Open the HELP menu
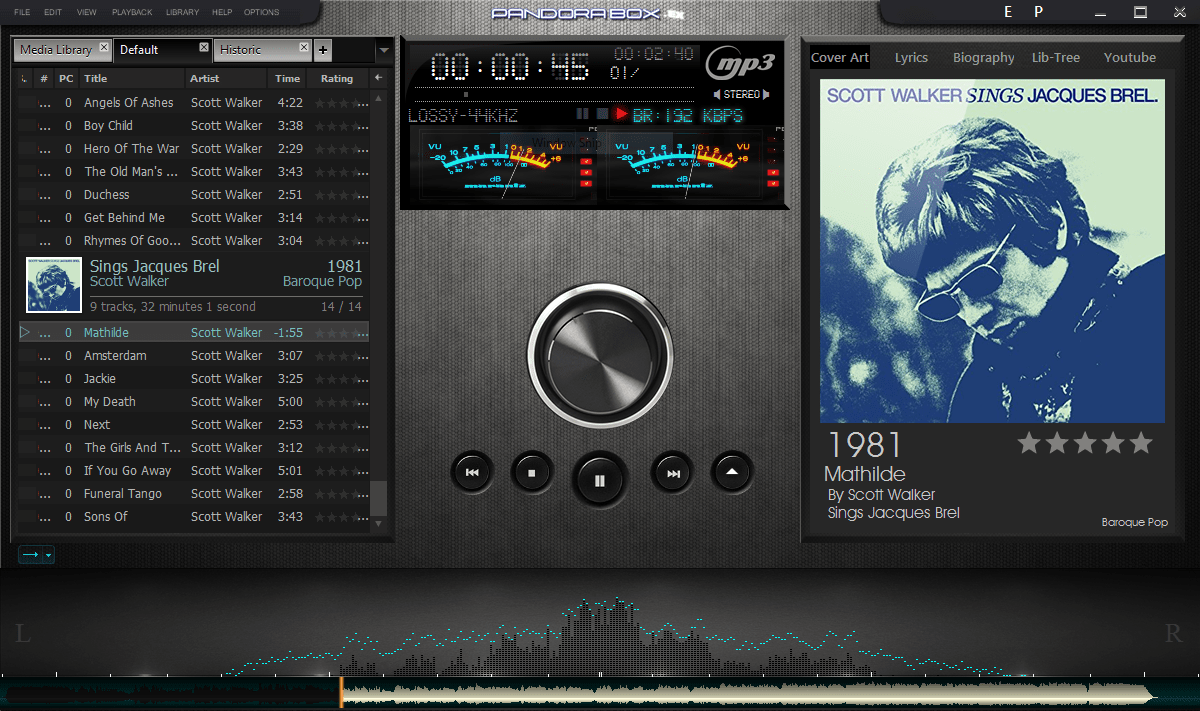Image resolution: width=1200 pixels, height=711 pixels. 222,12
